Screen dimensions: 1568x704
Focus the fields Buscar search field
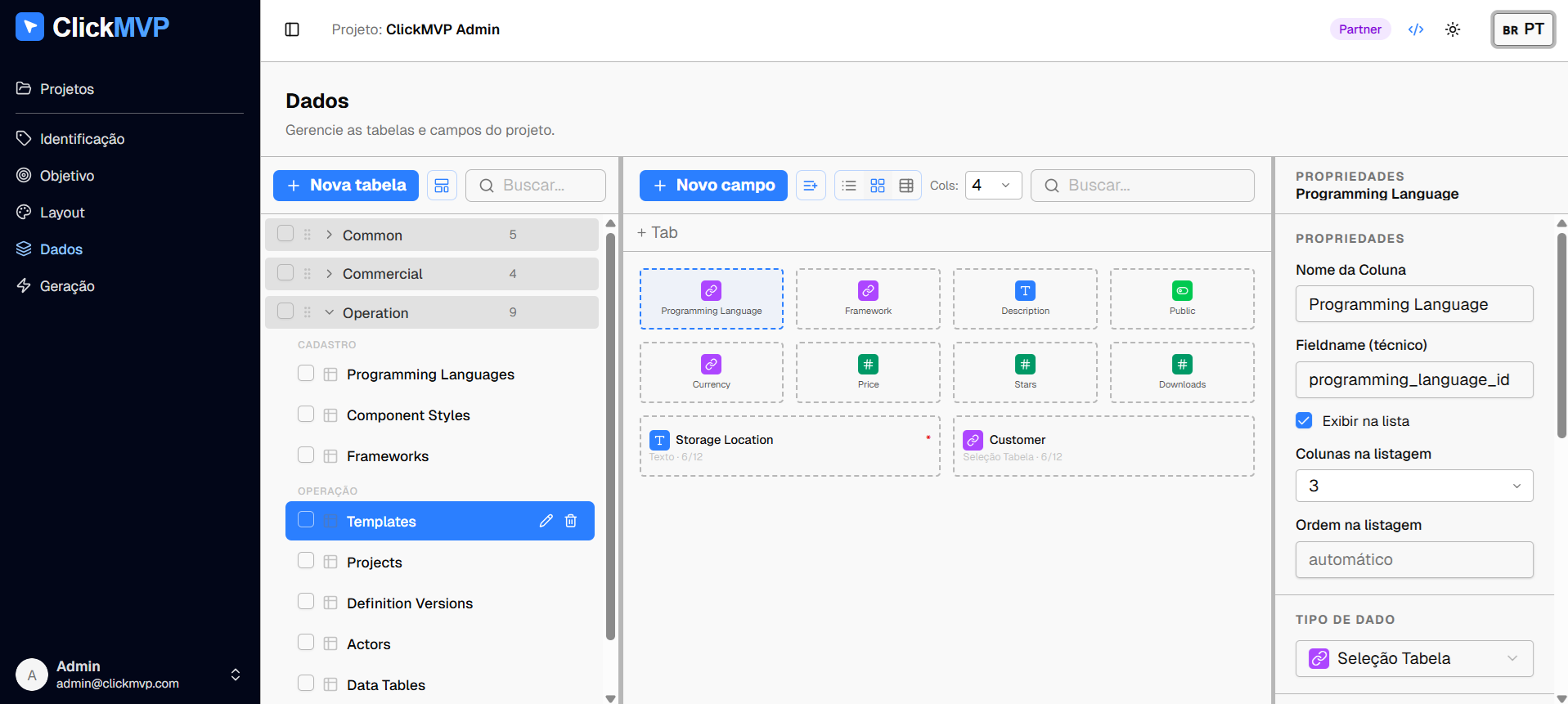(x=1143, y=186)
